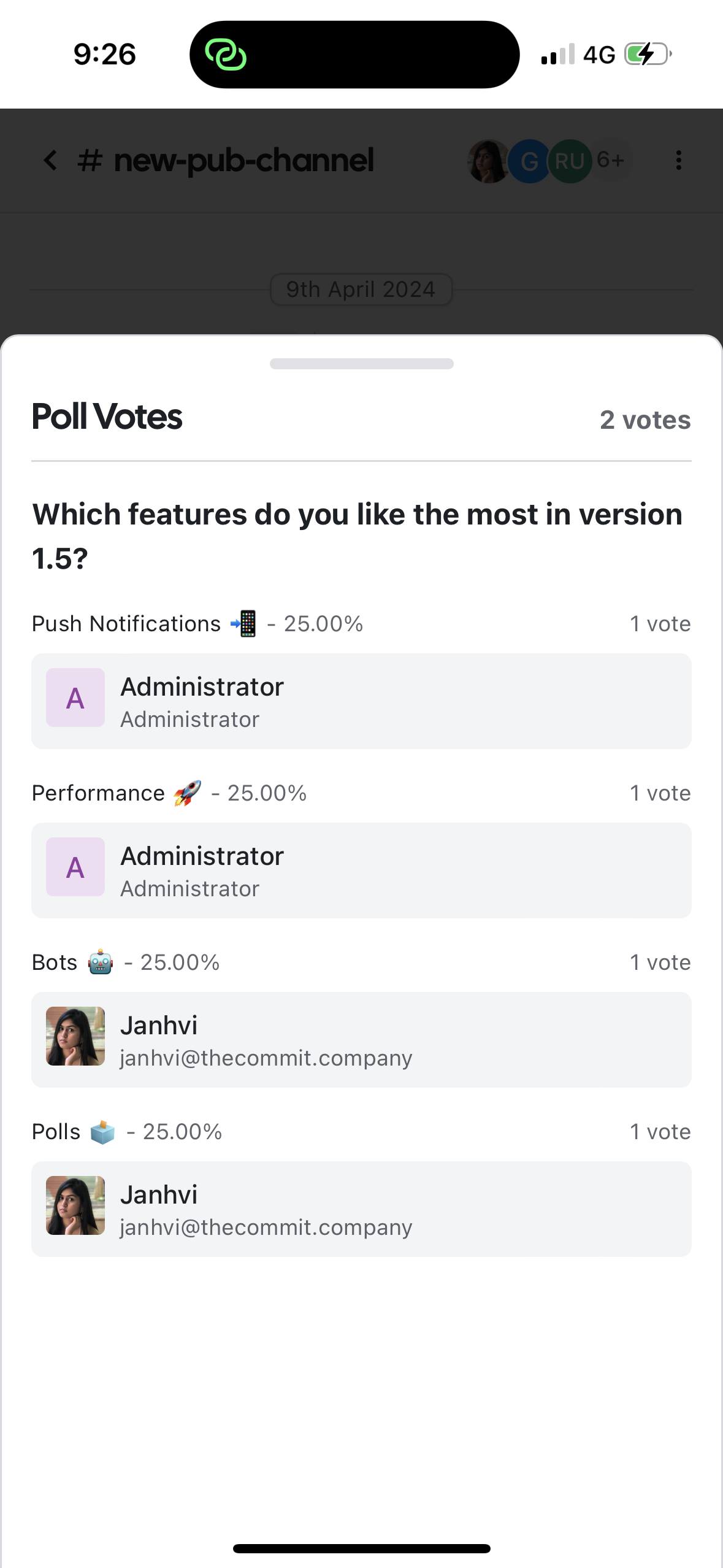The width and height of the screenshot is (723, 1568).
Task: Tap Janhvi's profile photo under Polls
Action: 75,1205
